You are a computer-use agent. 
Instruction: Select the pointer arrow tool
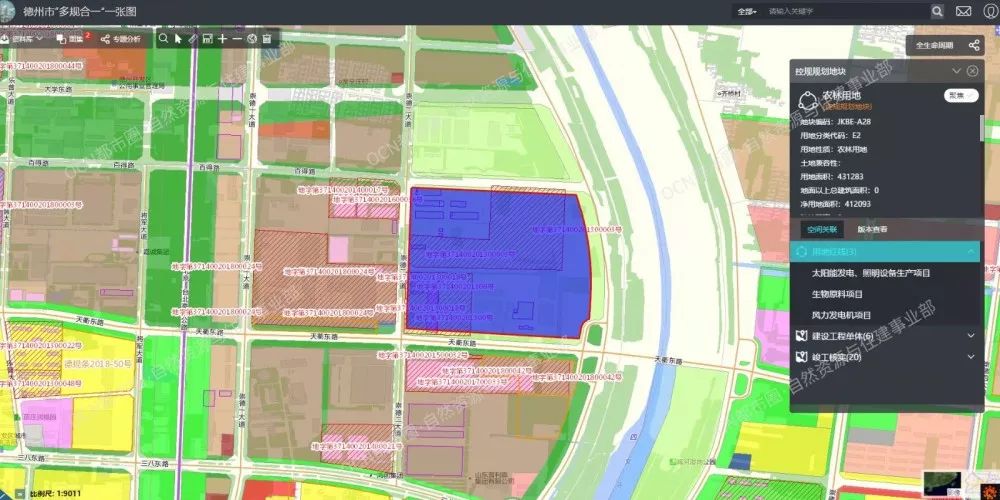[179, 38]
